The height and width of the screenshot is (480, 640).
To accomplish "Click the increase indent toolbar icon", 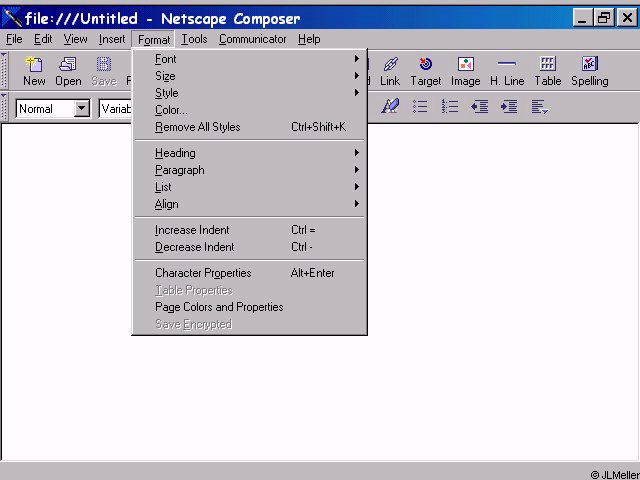I will (x=509, y=107).
